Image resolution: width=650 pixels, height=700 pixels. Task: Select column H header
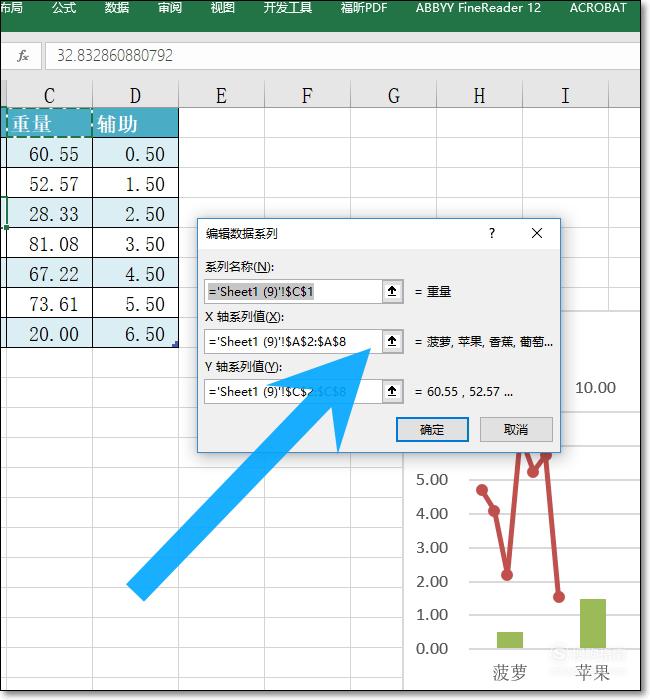(x=479, y=95)
